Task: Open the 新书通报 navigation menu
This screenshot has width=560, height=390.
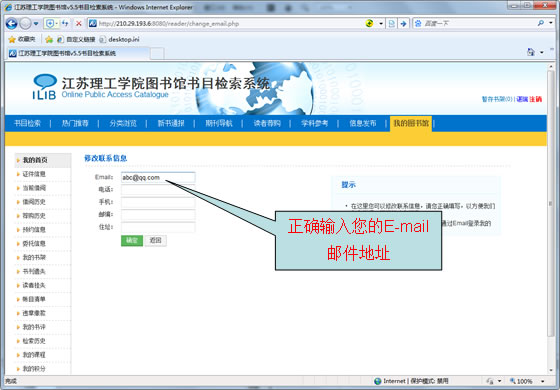Action: pos(171,124)
